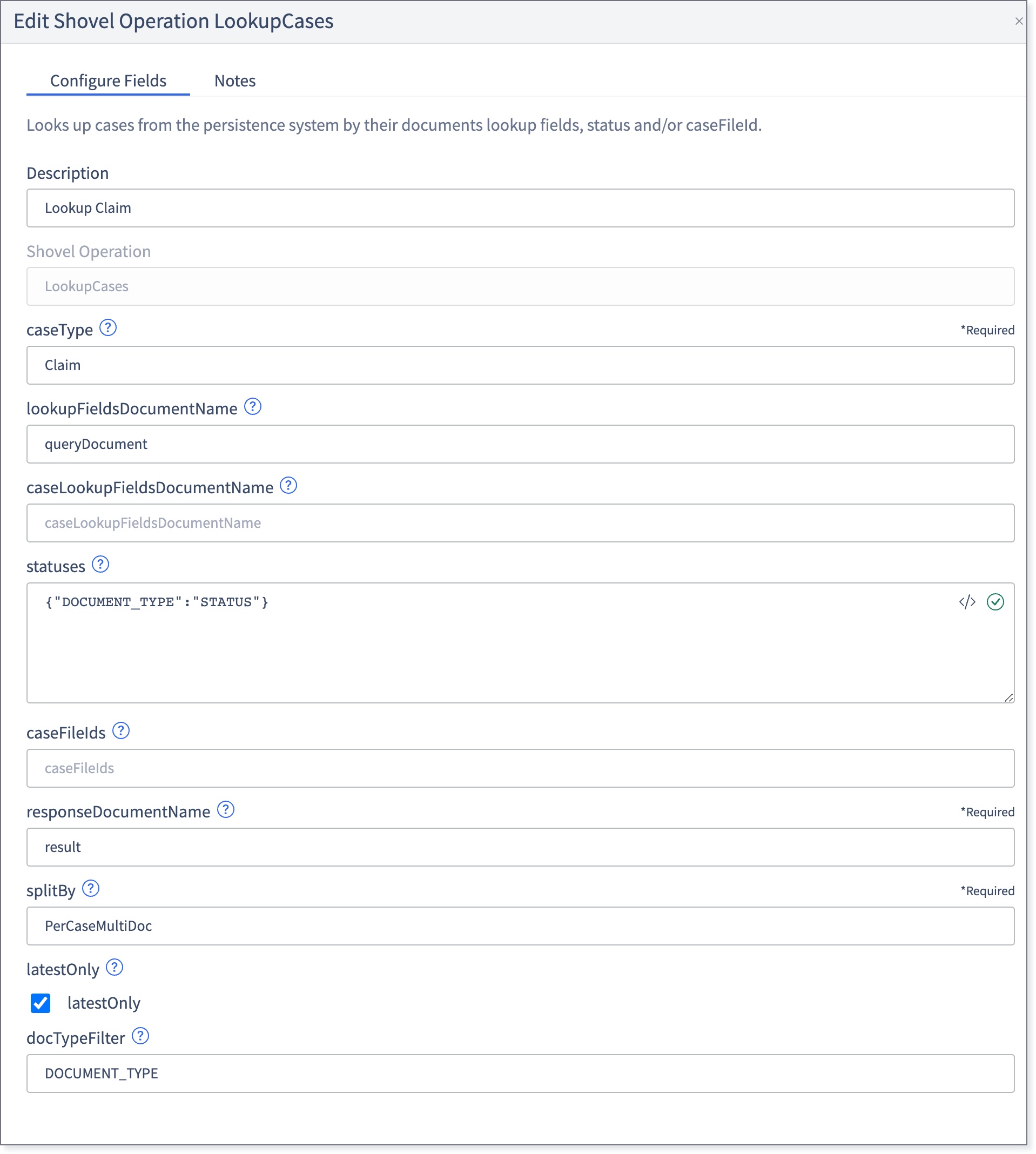Viewport: 1036px width, 1154px height.
Task: Show help for statuses field
Action: point(101,565)
